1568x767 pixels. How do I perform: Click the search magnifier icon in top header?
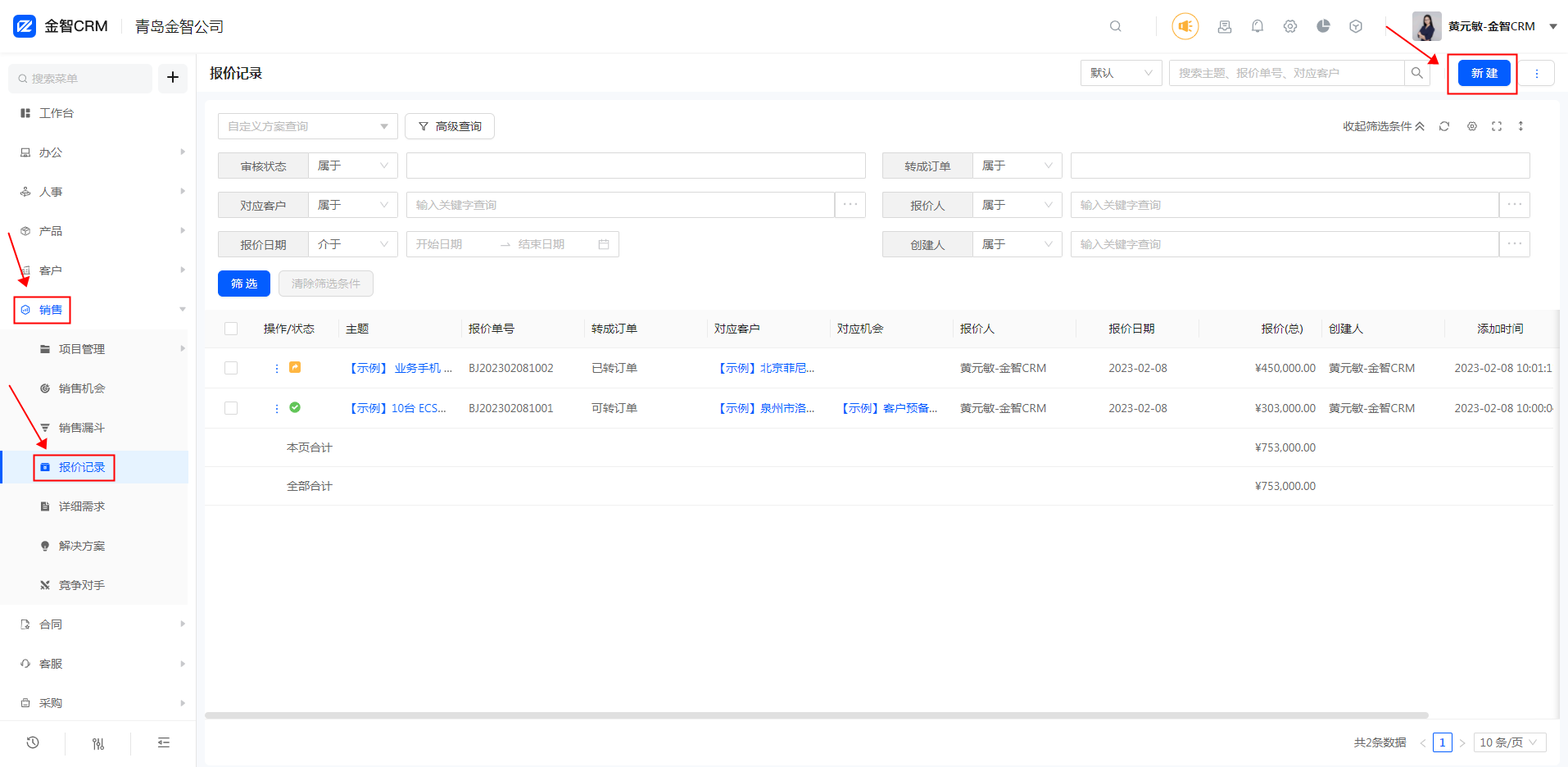[x=1115, y=26]
